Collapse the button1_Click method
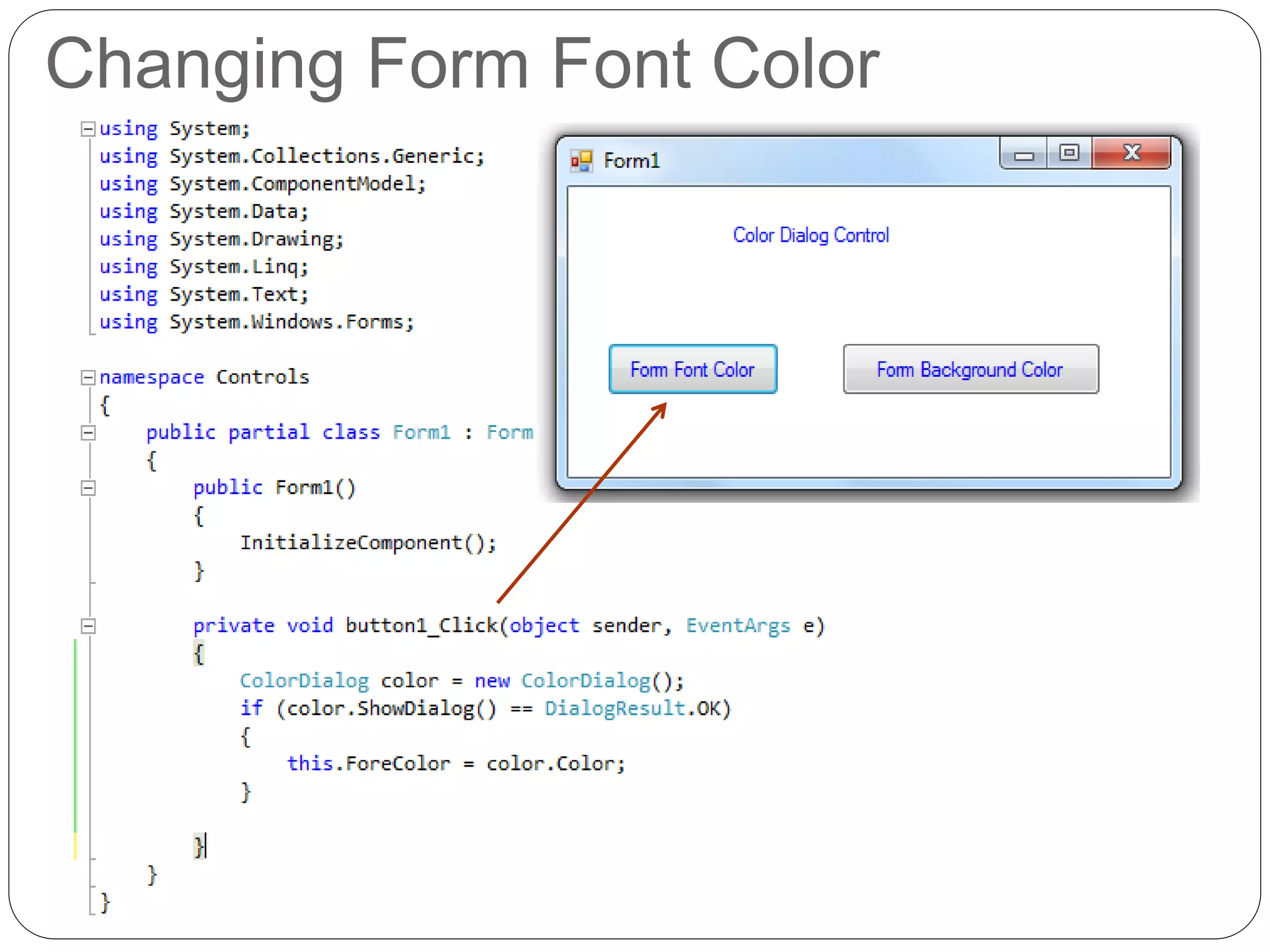 click(88, 626)
